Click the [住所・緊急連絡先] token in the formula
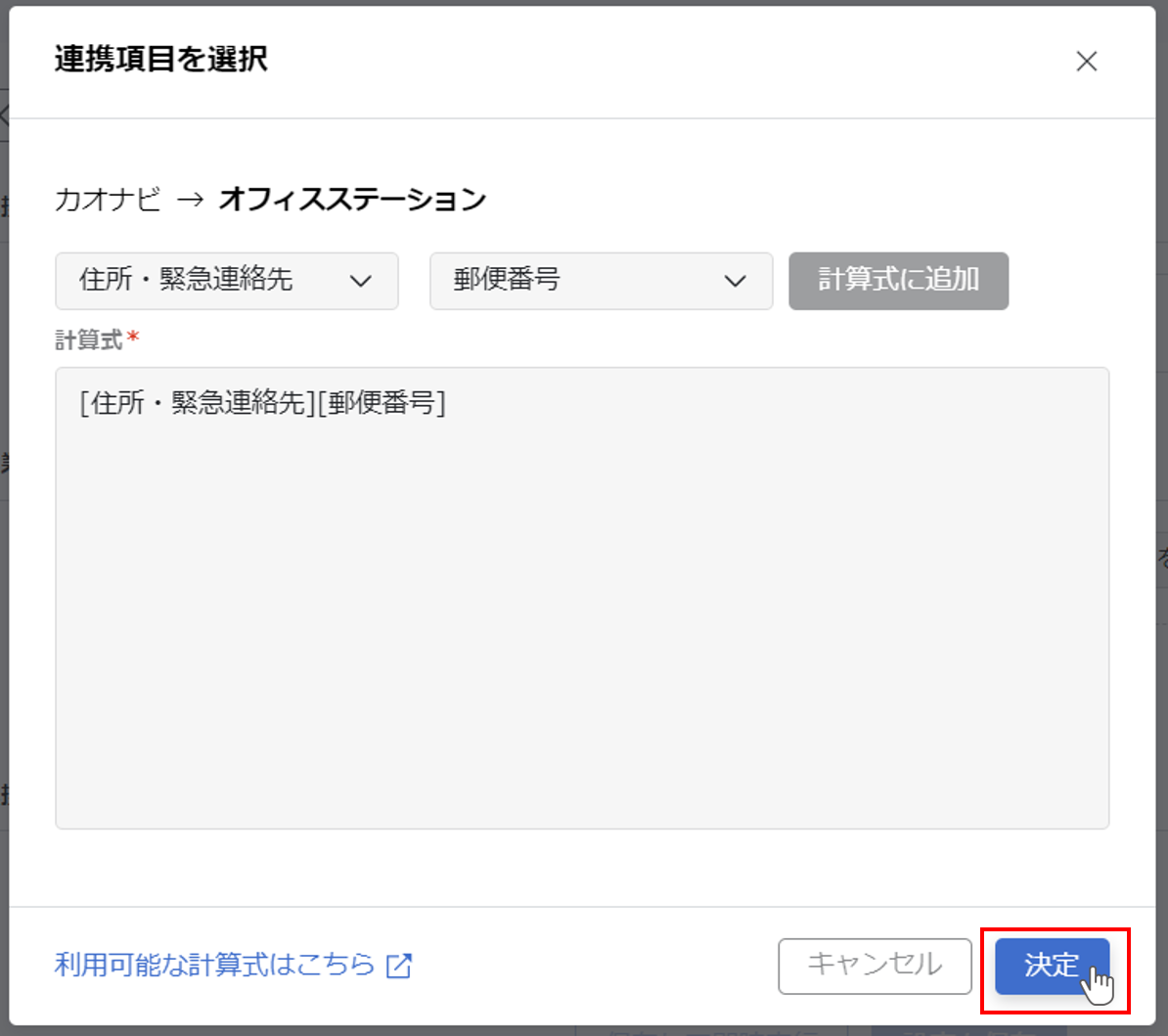The image size is (1168, 1036). pyautogui.click(x=198, y=403)
